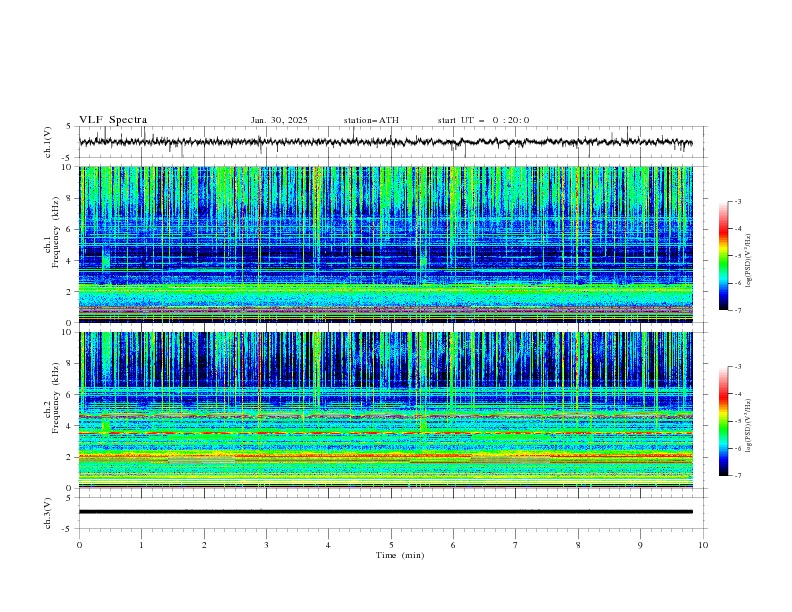Click the ch.2 "Frequency (kHz)" axis label
The height and width of the screenshot is (612, 792).
pos(56,397)
